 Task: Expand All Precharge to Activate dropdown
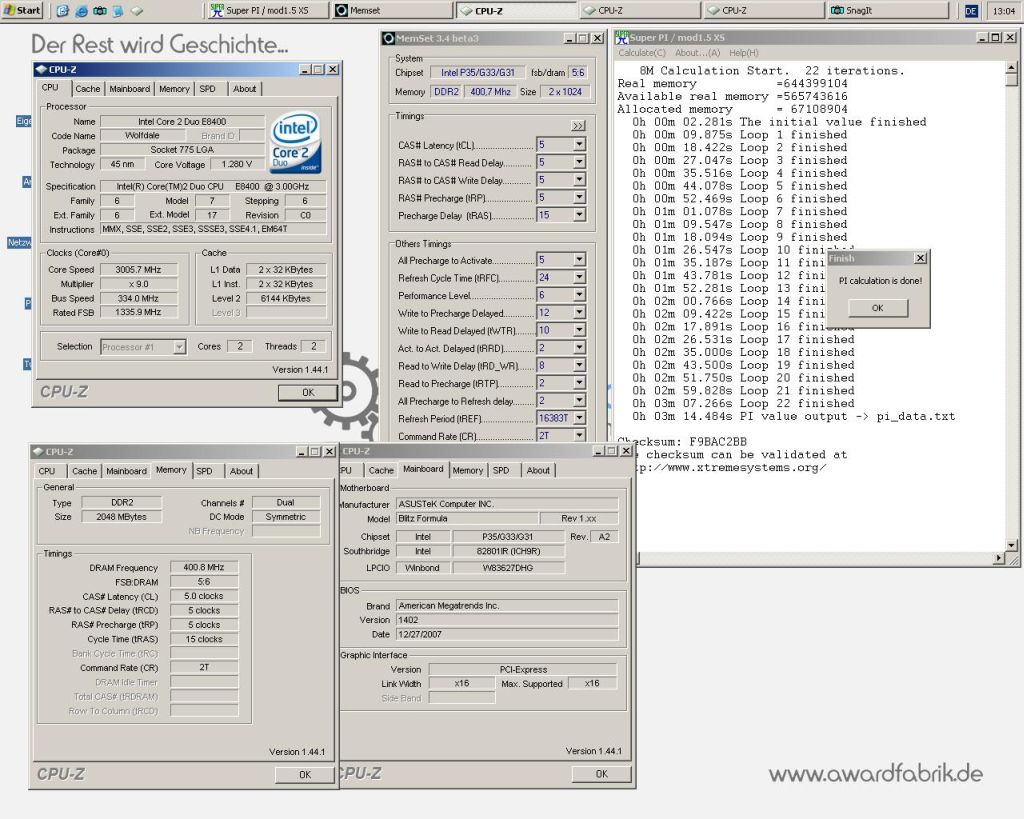click(579, 260)
